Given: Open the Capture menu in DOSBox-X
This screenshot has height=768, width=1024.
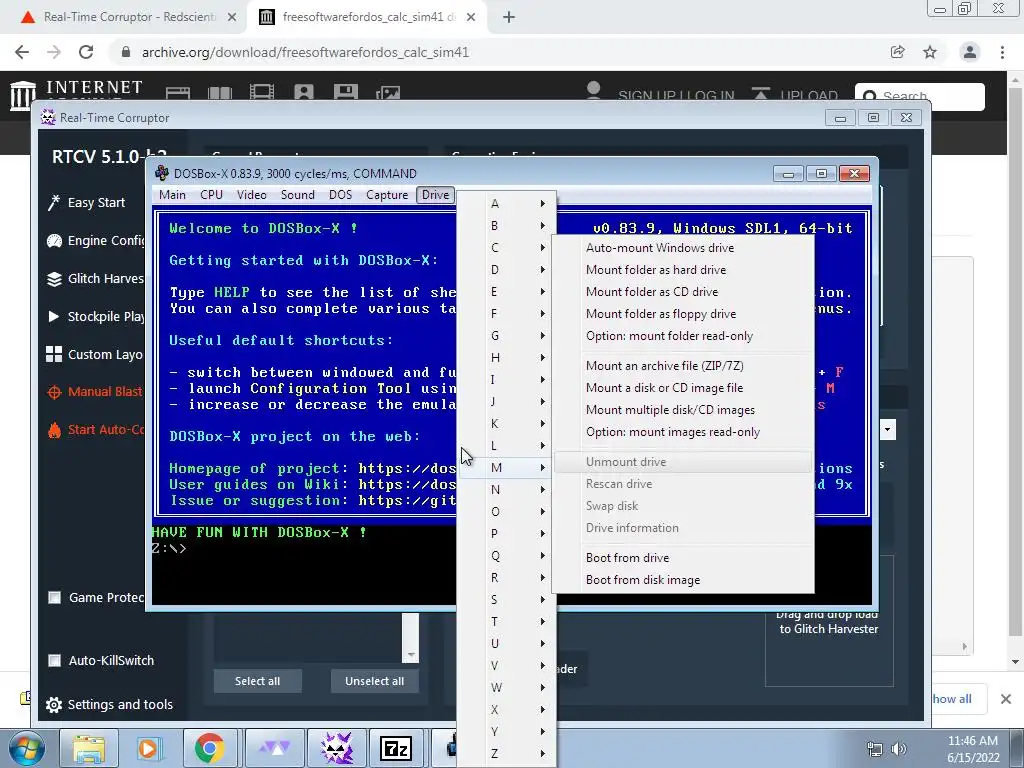Looking at the screenshot, I should click(x=387, y=195).
